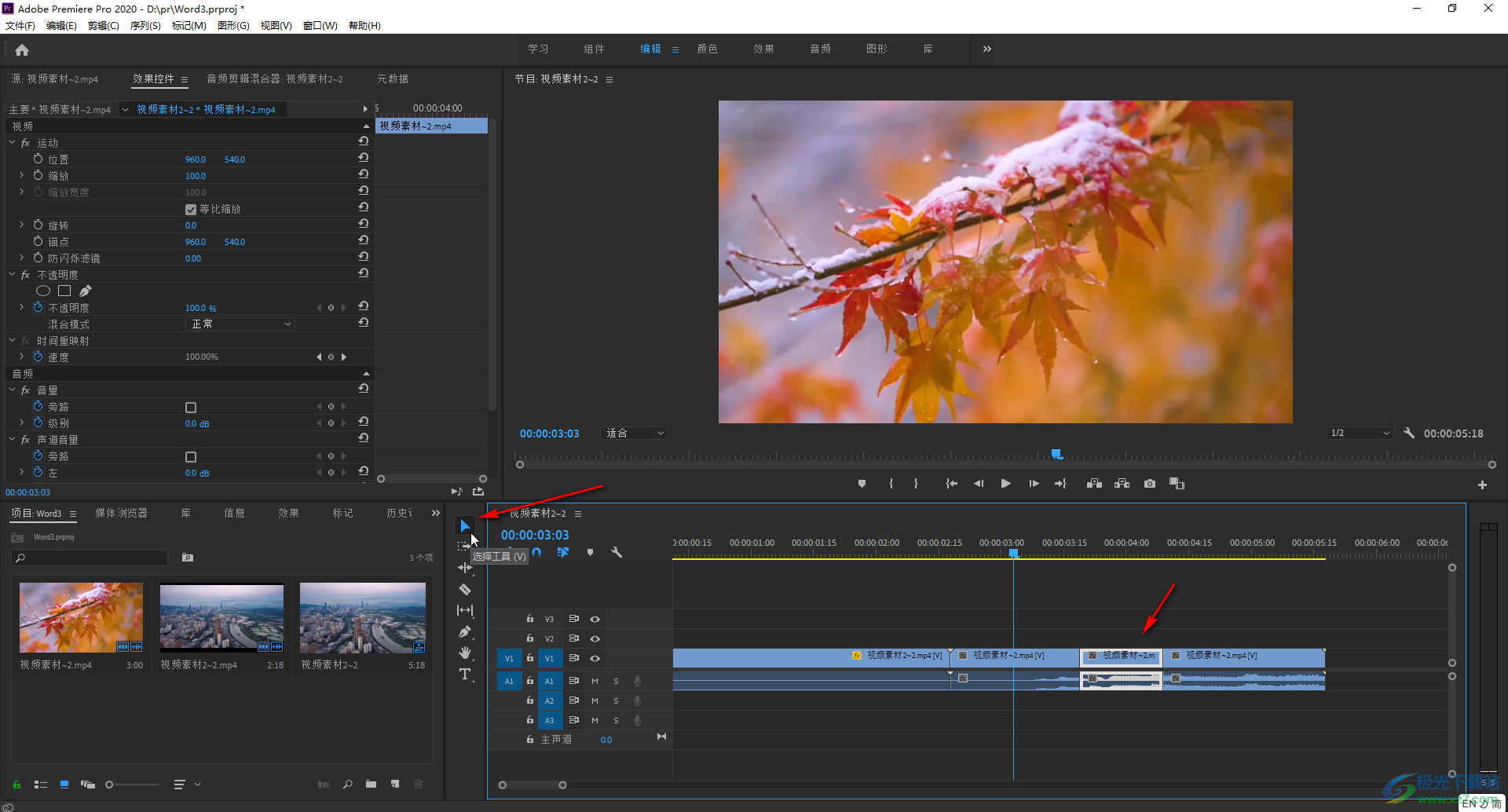Reset Motion effect
The image size is (1508, 812).
pos(363,141)
